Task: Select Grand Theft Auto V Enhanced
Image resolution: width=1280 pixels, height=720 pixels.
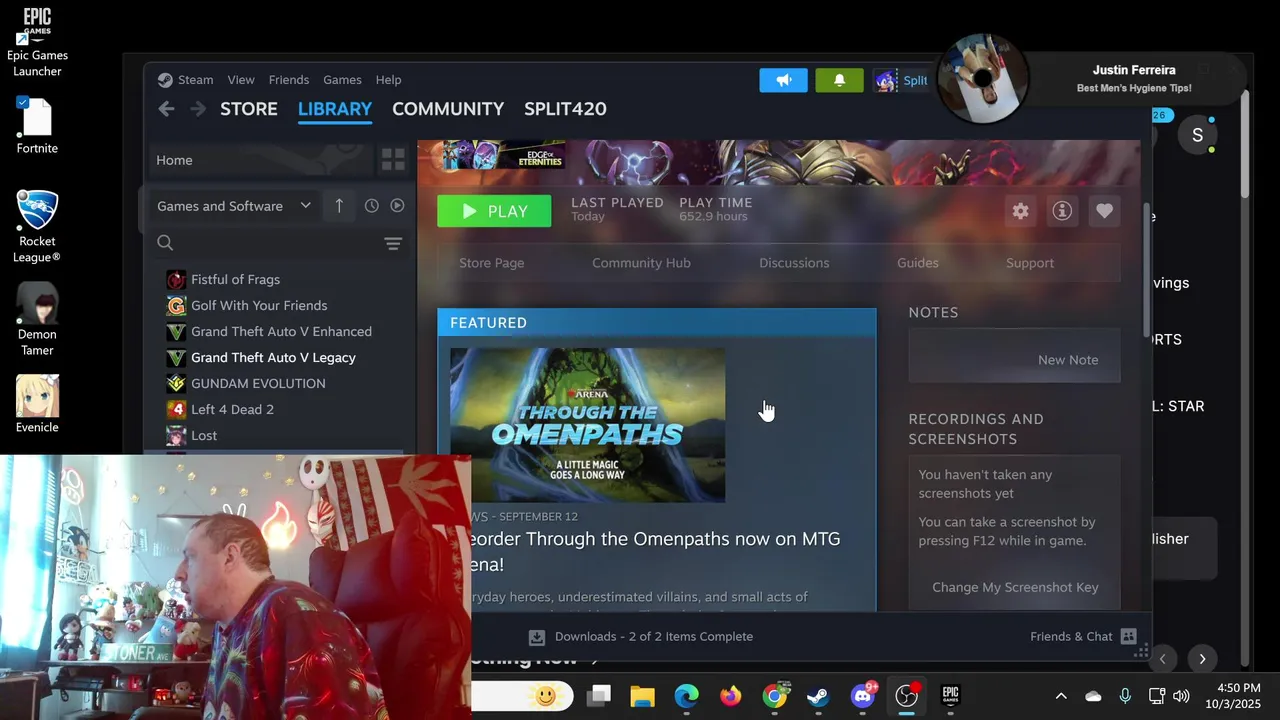Action: coord(280,332)
